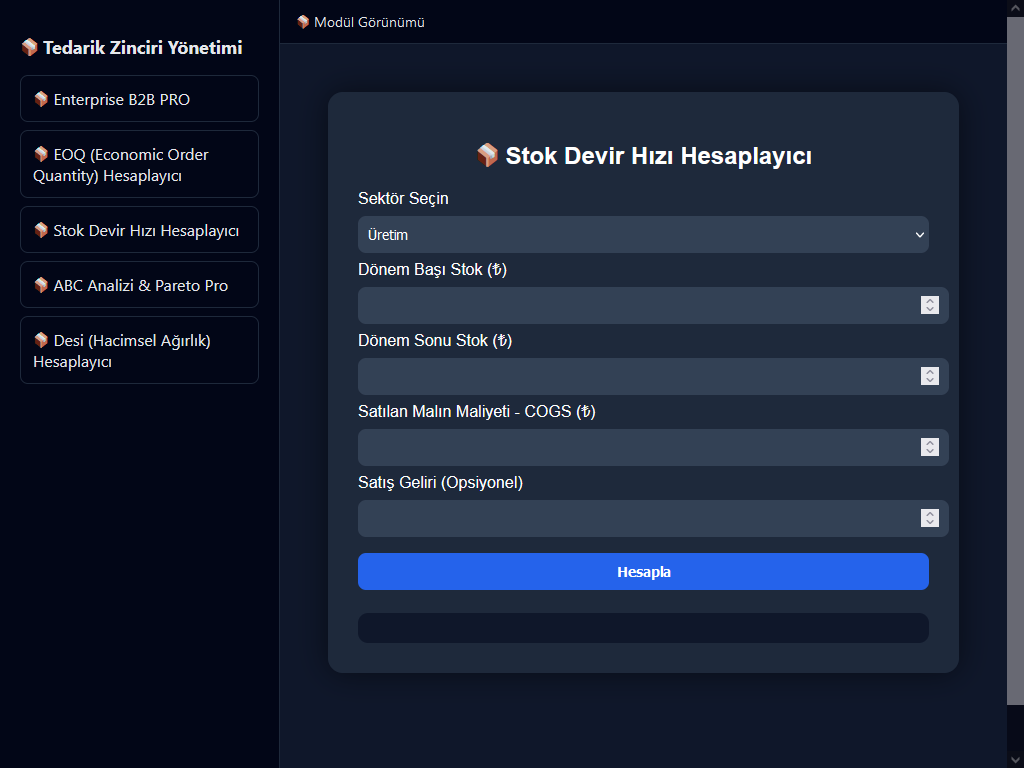The height and width of the screenshot is (768, 1024).
Task: Increase Dönem Başı Stok with spinner up arrow
Action: pos(930,300)
